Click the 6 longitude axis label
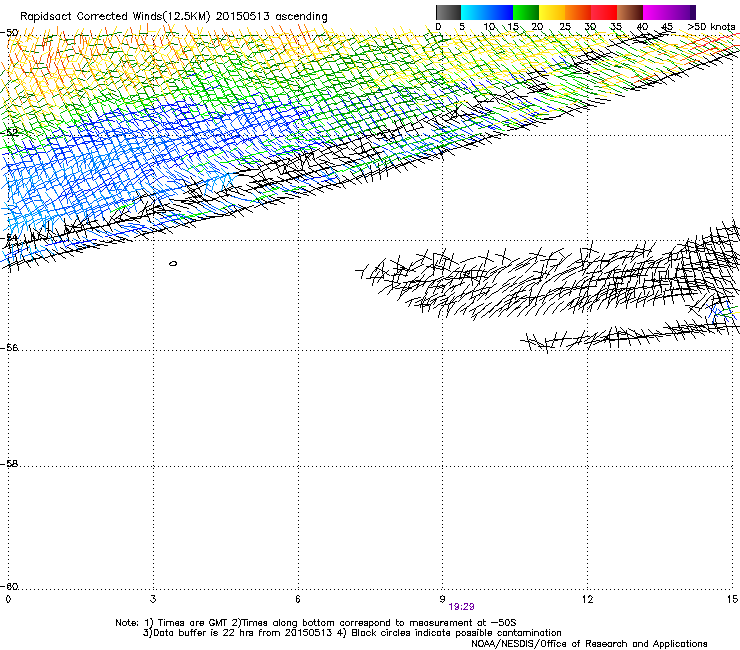Image resolution: width=740 pixels, height=650 pixels. 298,599
